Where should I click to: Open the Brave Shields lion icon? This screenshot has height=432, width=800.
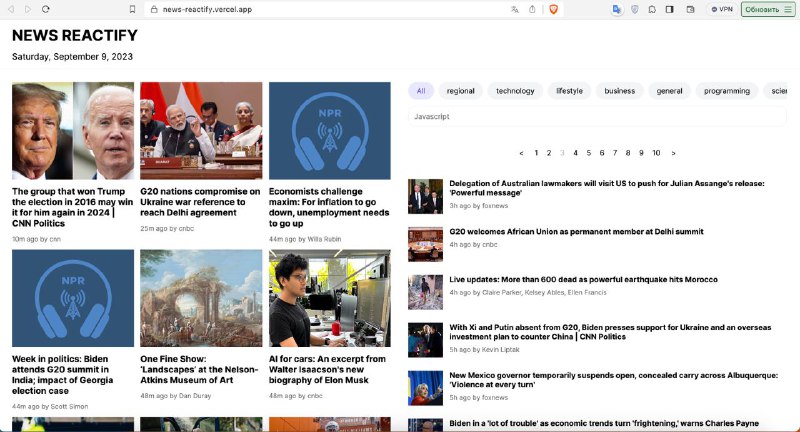[553, 9]
